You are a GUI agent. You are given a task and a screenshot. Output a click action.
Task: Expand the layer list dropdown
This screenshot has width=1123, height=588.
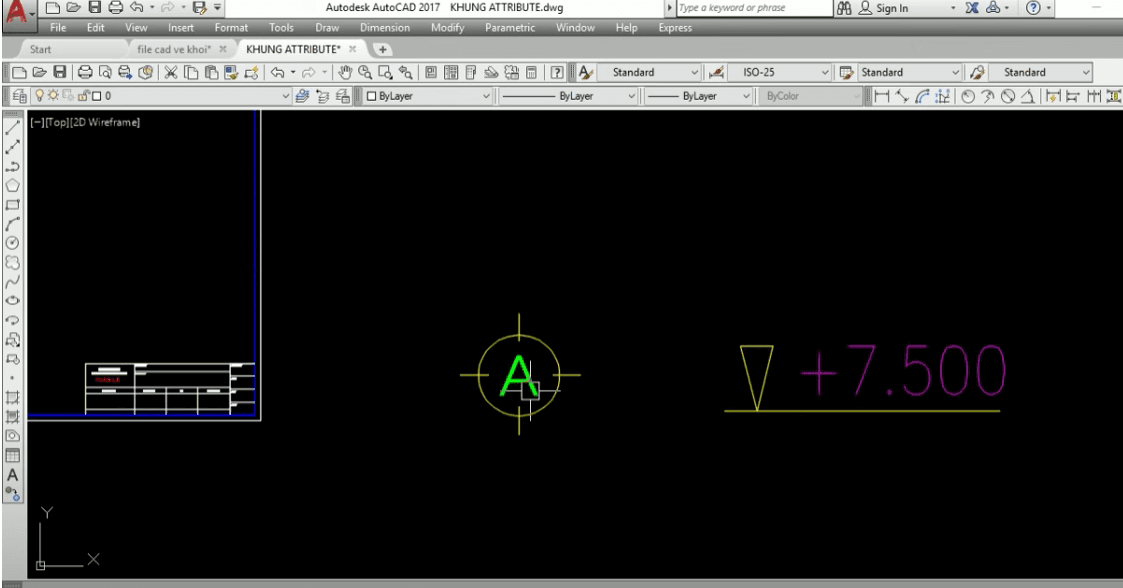click(x=285, y=96)
